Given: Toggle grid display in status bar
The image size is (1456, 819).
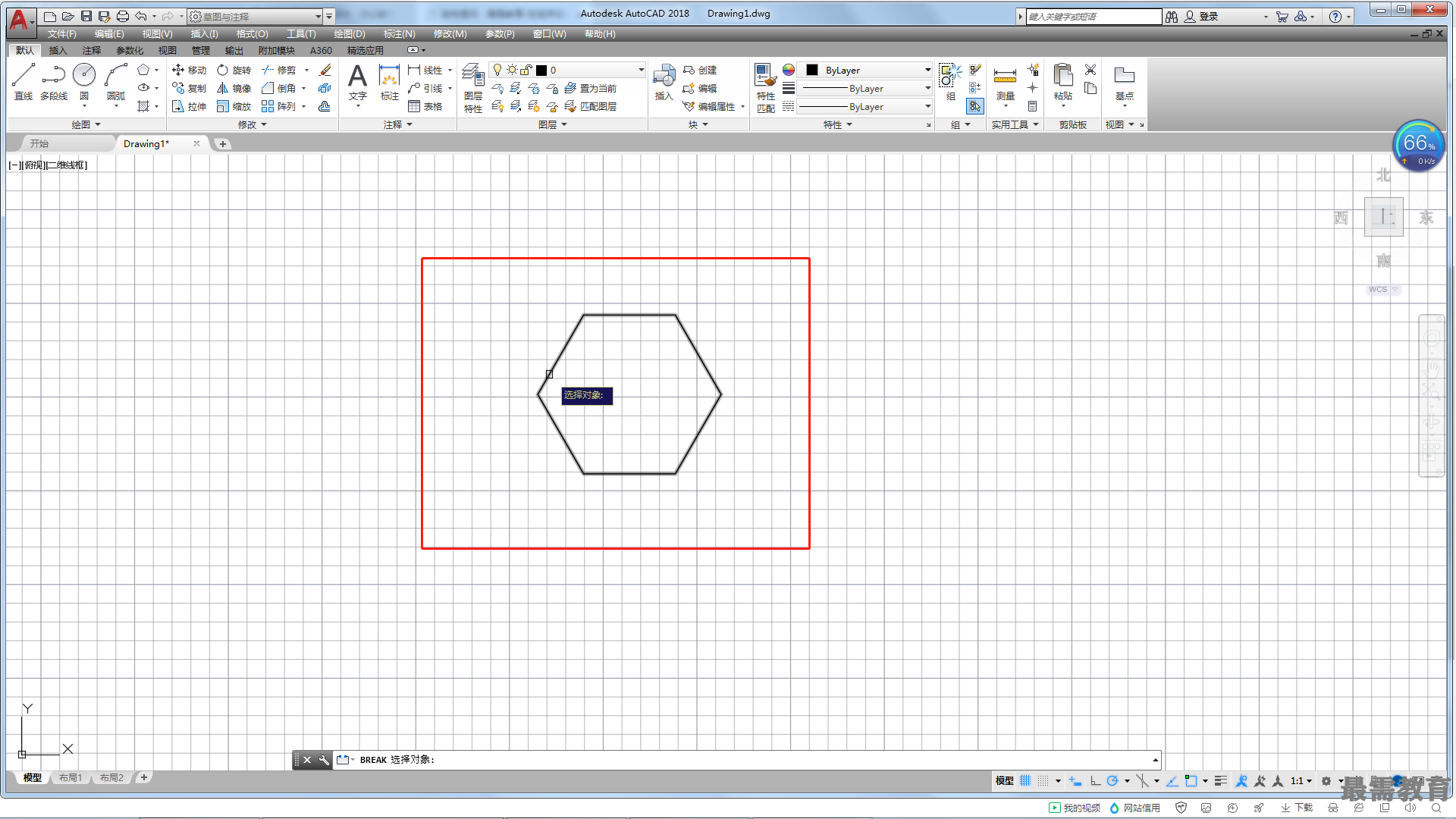Looking at the screenshot, I should tap(1025, 780).
